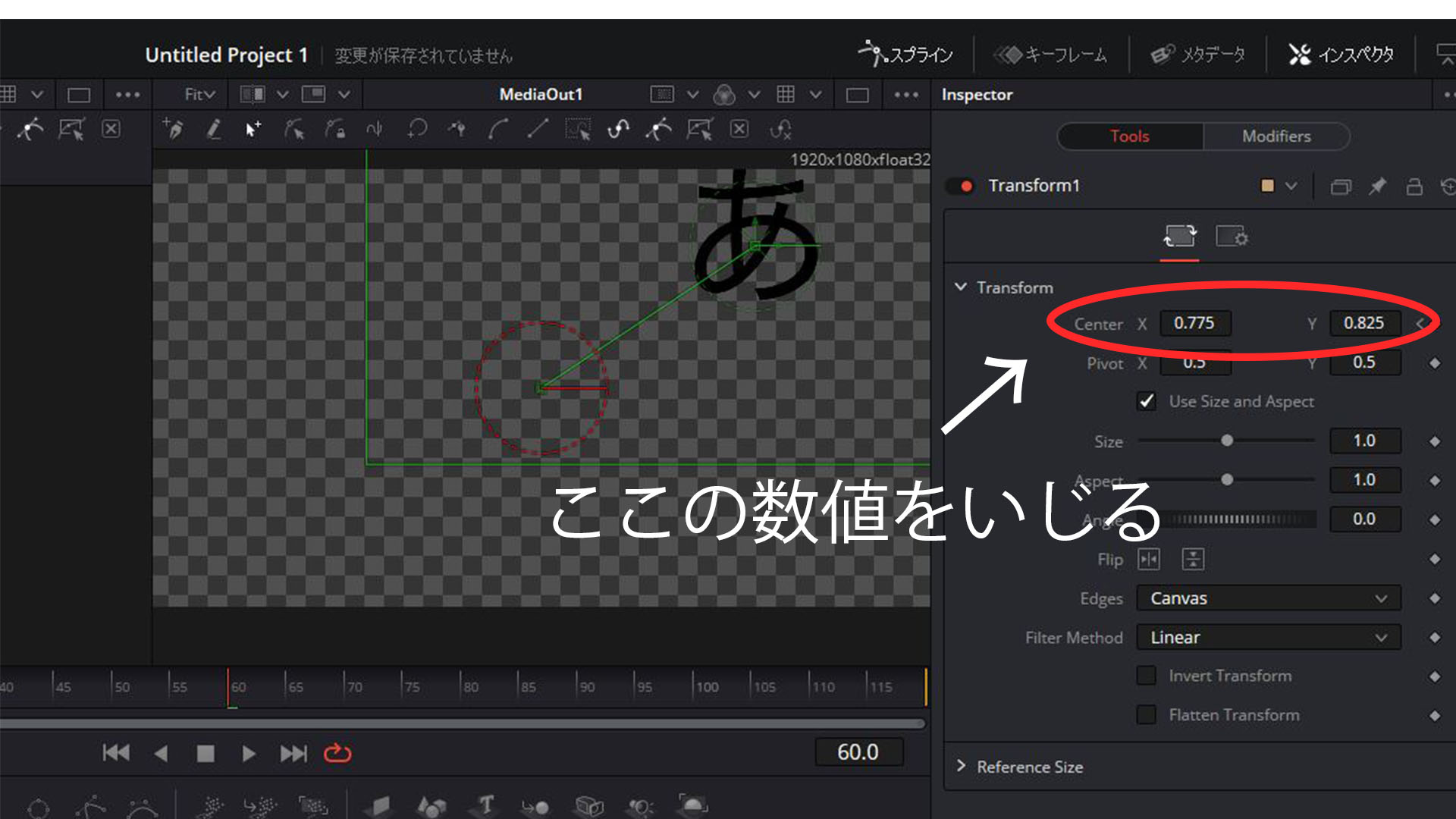
Task: Enable Invert Transform checkbox
Action: tap(1149, 676)
